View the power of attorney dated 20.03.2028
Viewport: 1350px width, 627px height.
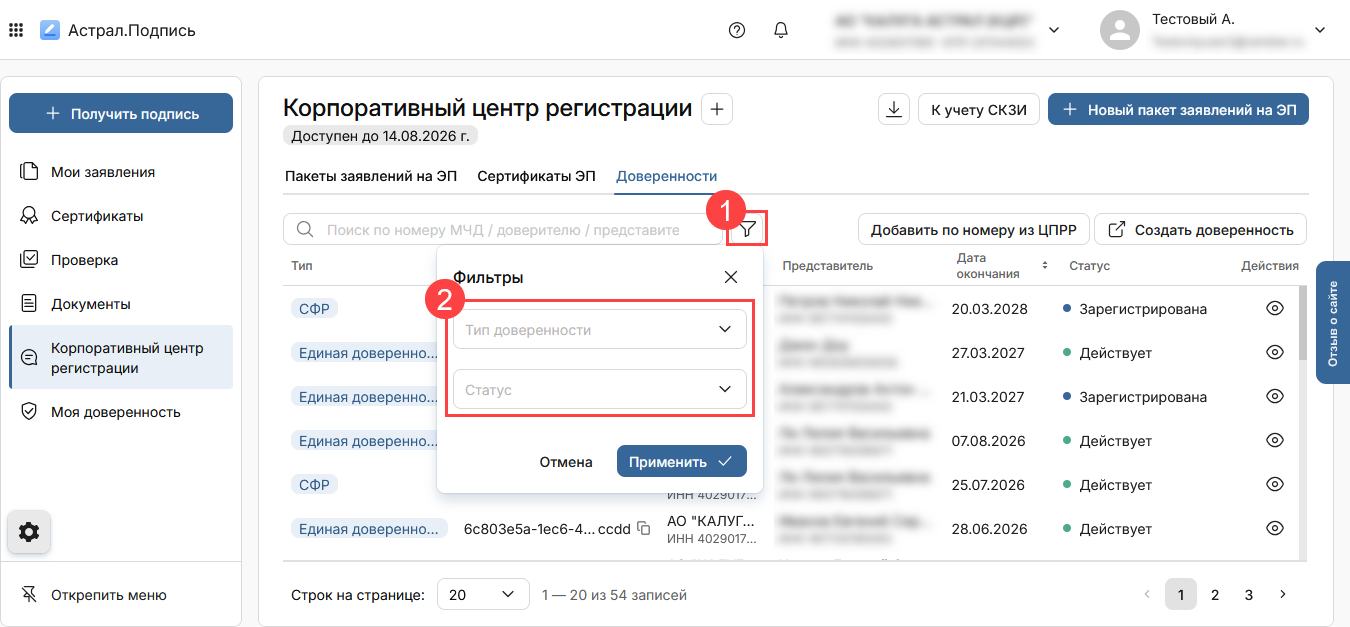[x=1274, y=309]
